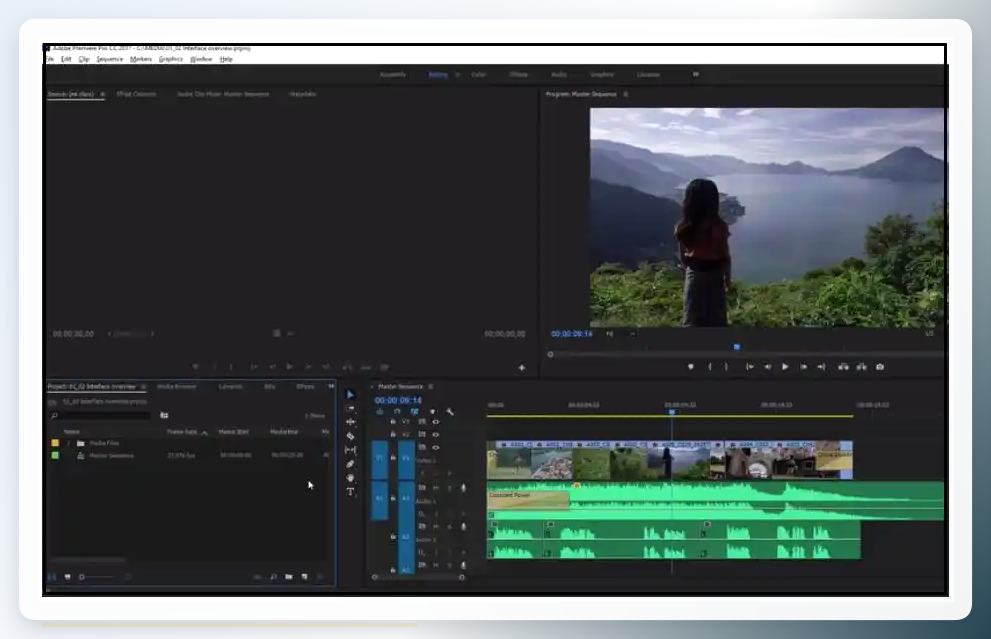Viewport: 991px width, 639px height.
Task: Toggle the A1 track target button
Action: click(x=406, y=498)
